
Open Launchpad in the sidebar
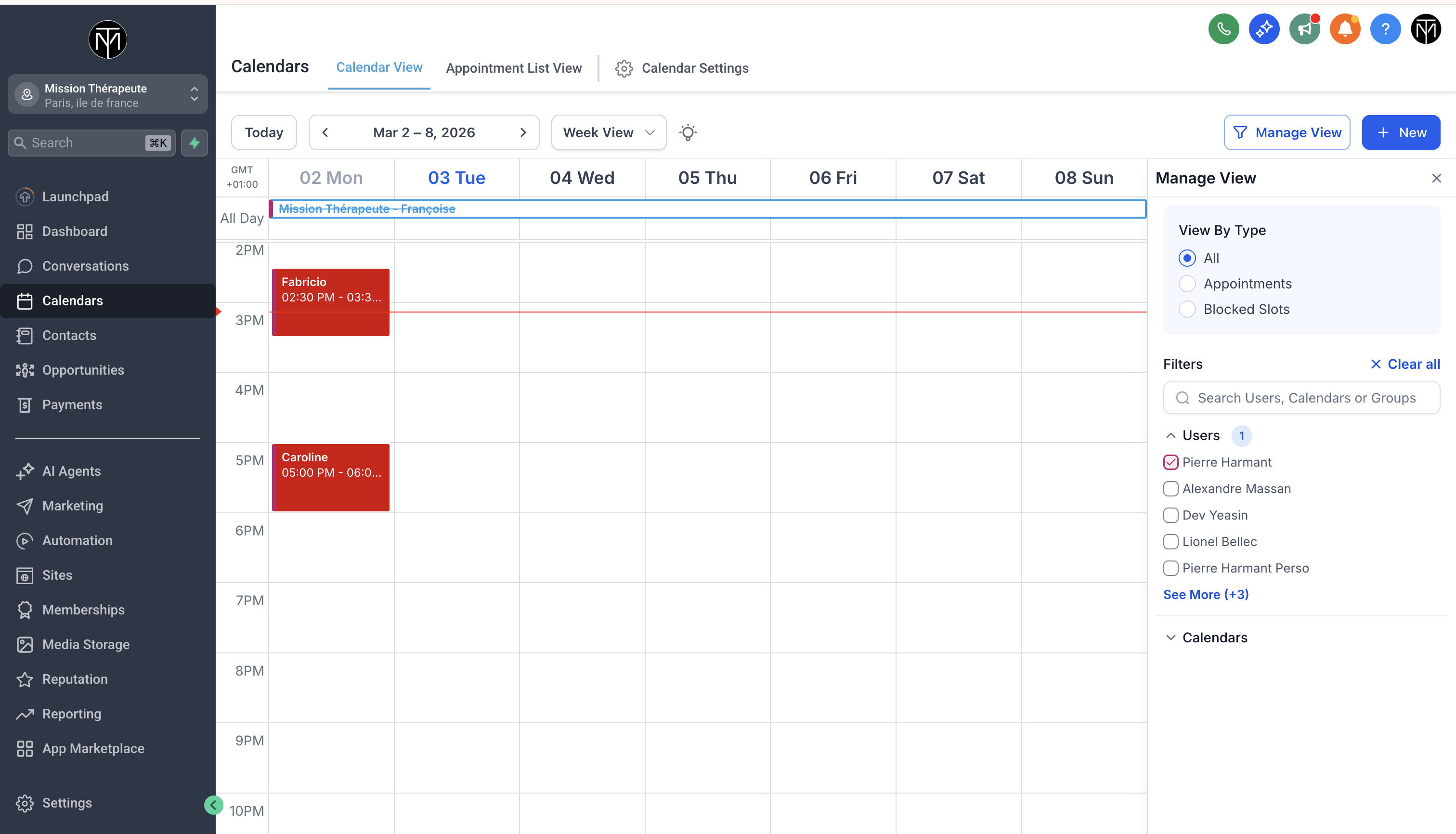[108, 196]
